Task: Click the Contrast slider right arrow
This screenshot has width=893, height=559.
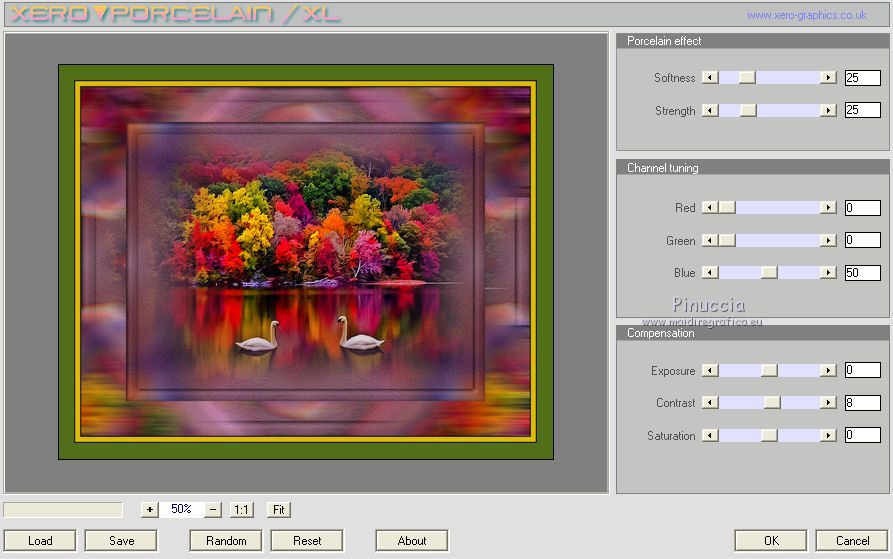Action: 828,403
